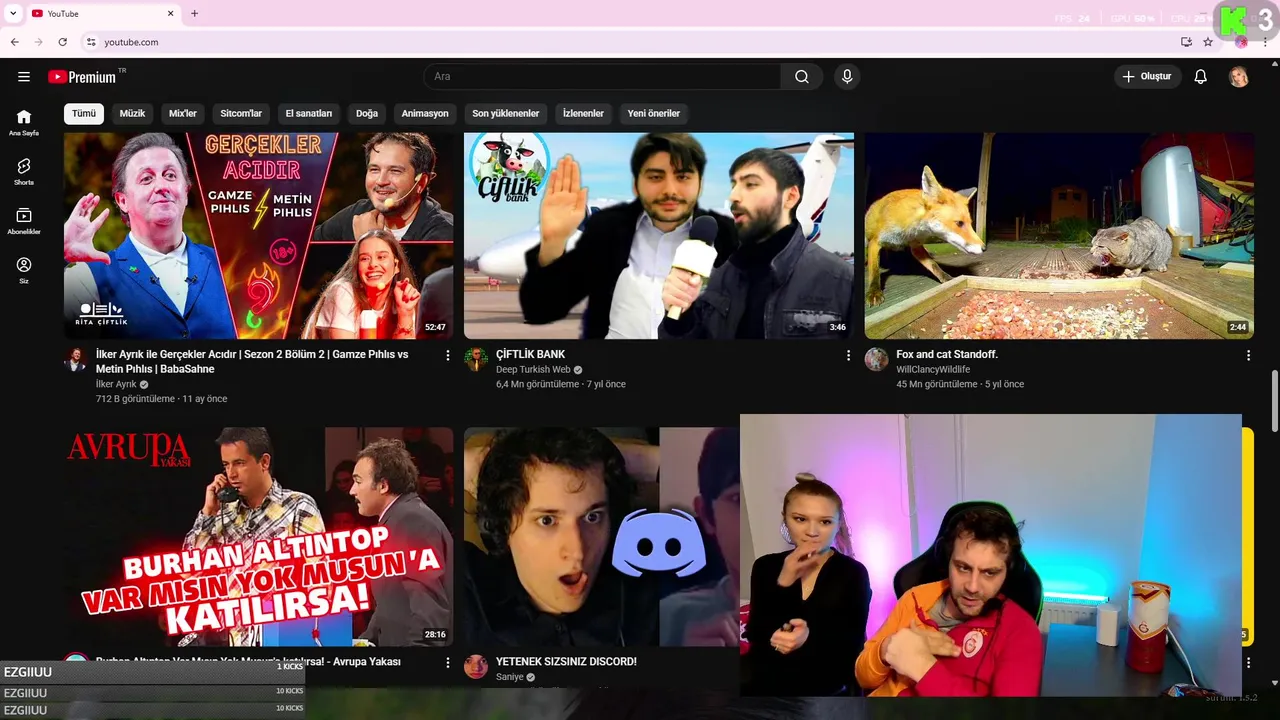This screenshot has width=1280, height=720.
Task: Select the Doğa filter chip
Action: [367, 113]
